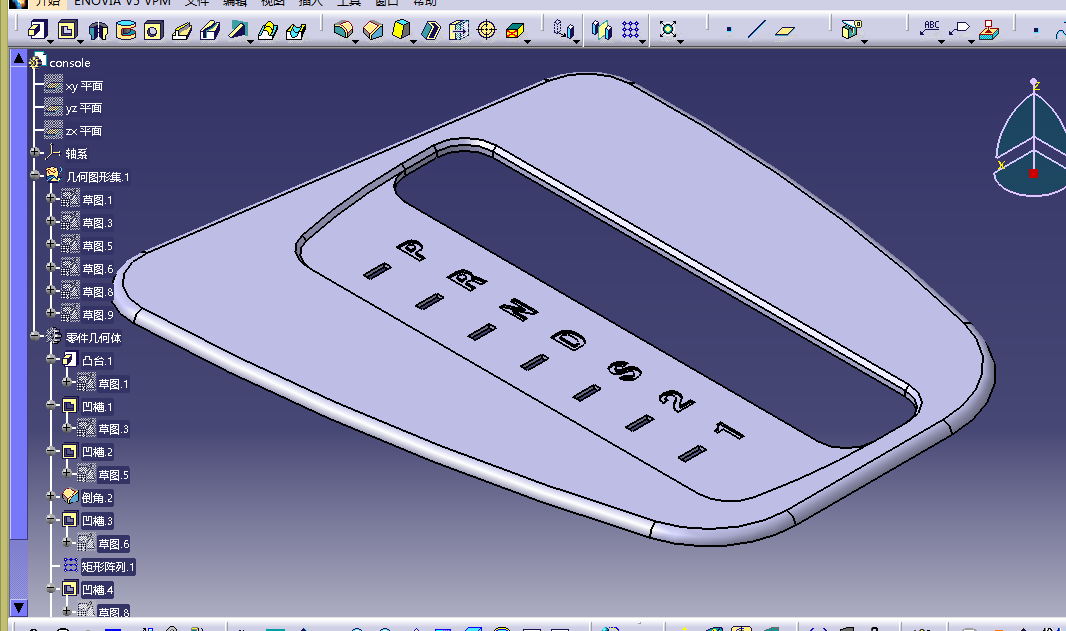Select the Stiffener tool

238,30
